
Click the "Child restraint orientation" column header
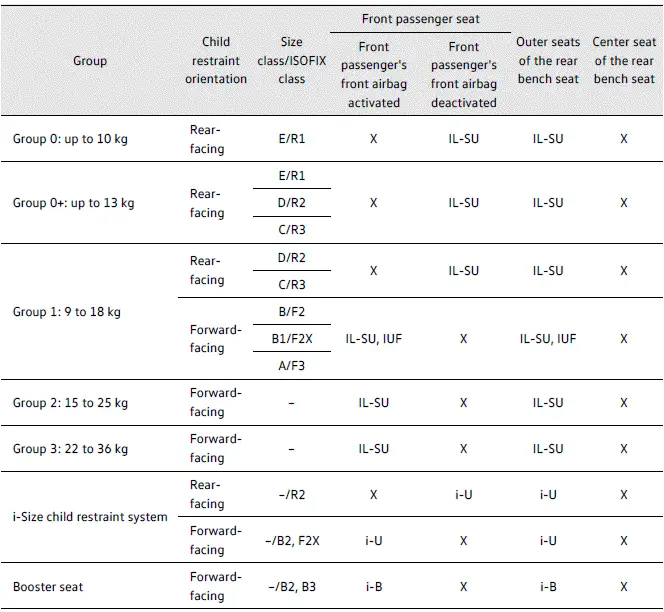point(216,61)
